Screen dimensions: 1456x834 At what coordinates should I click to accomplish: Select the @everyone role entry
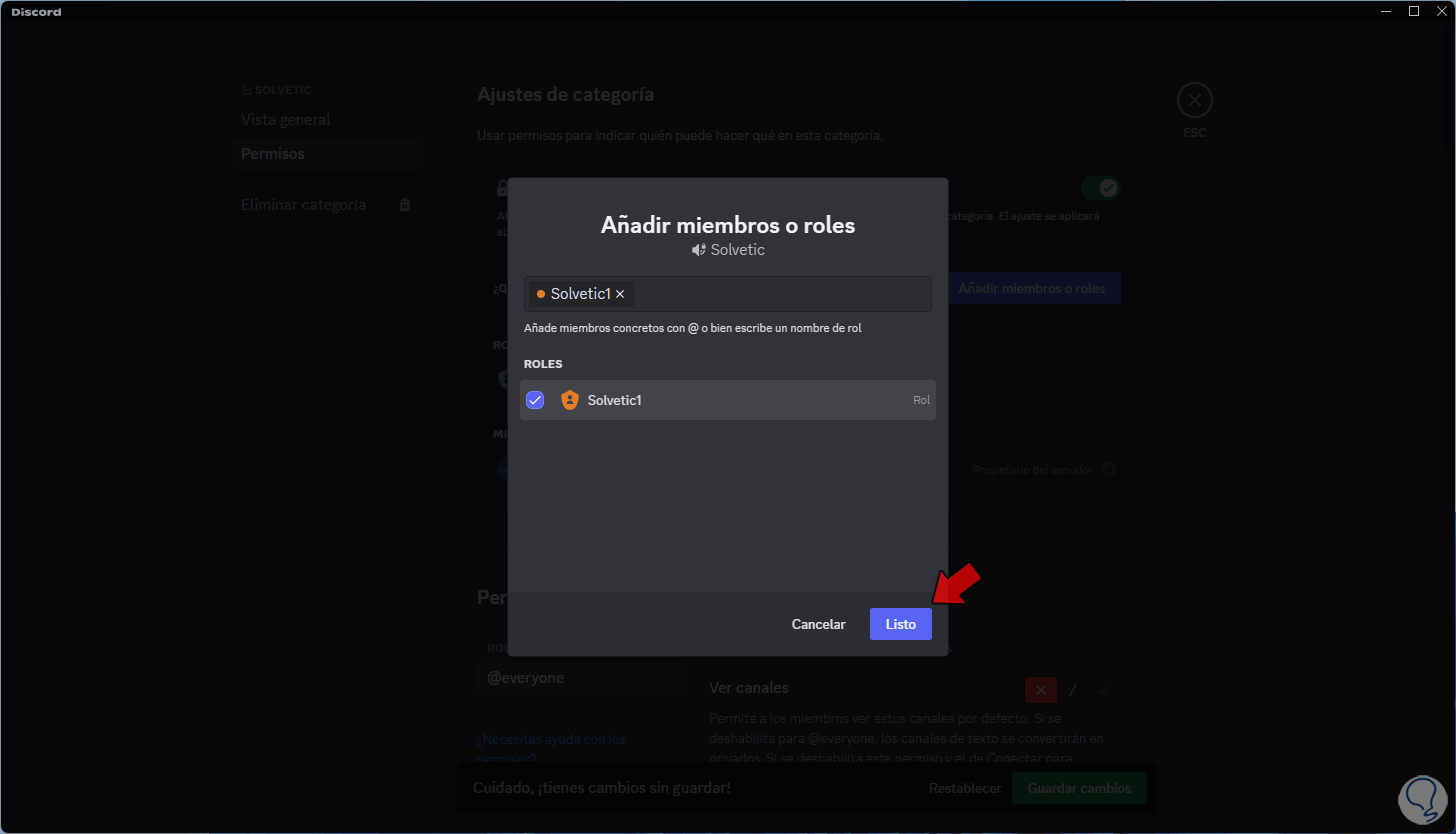pos(581,678)
